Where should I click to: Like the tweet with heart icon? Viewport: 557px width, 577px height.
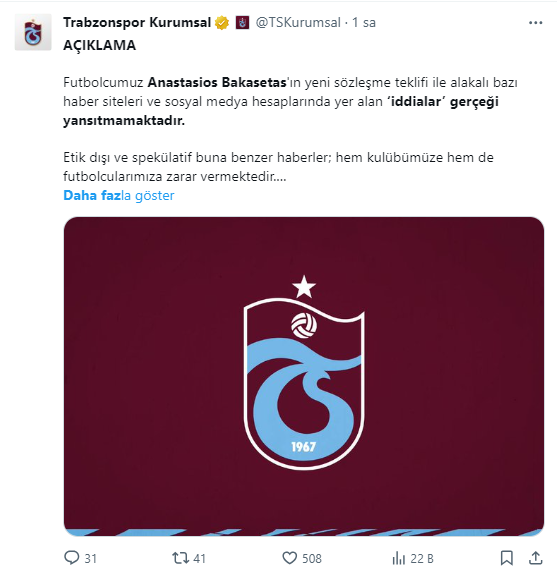(x=290, y=558)
